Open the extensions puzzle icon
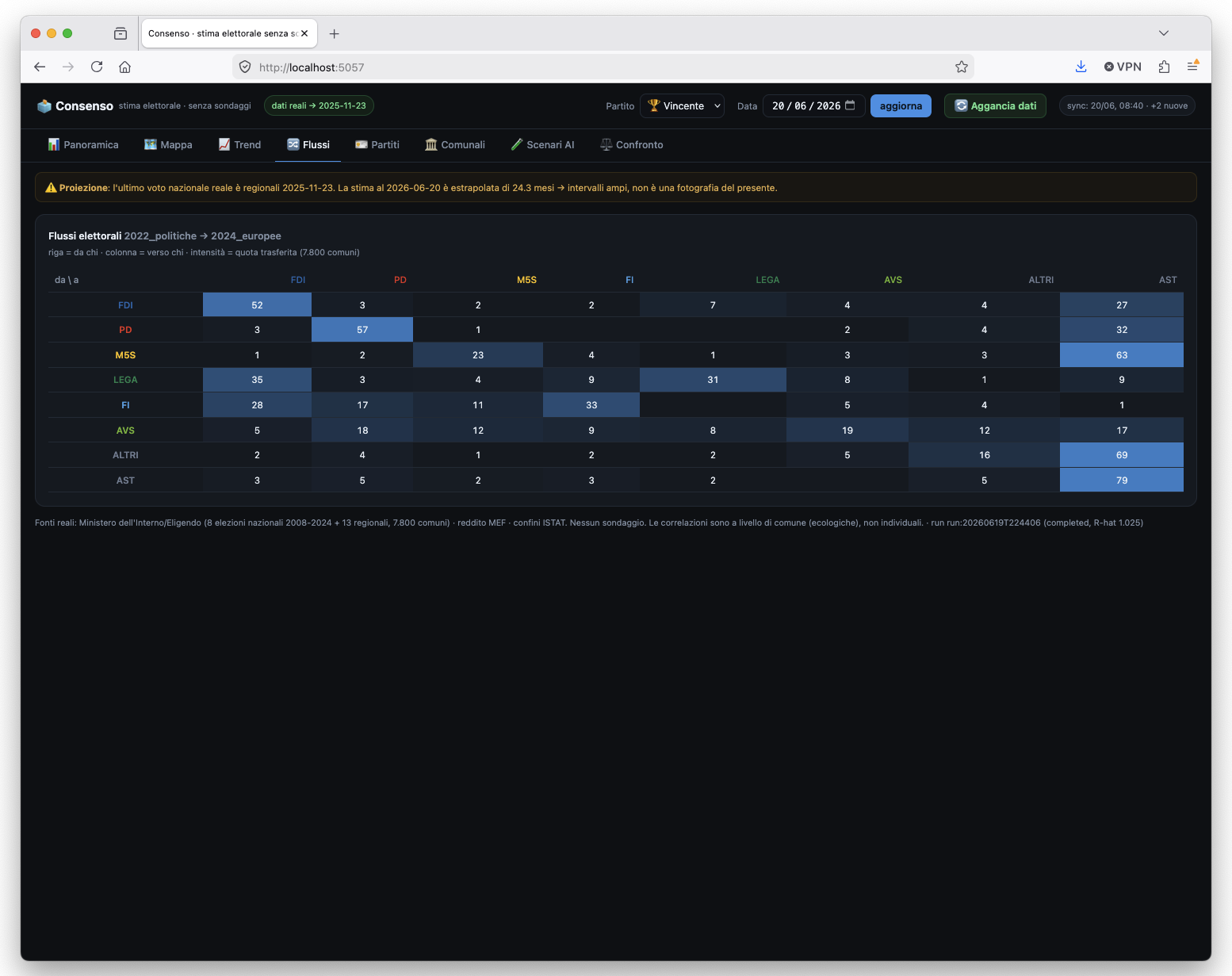Viewport: 1232px width, 976px height. tap(1164, 67)
